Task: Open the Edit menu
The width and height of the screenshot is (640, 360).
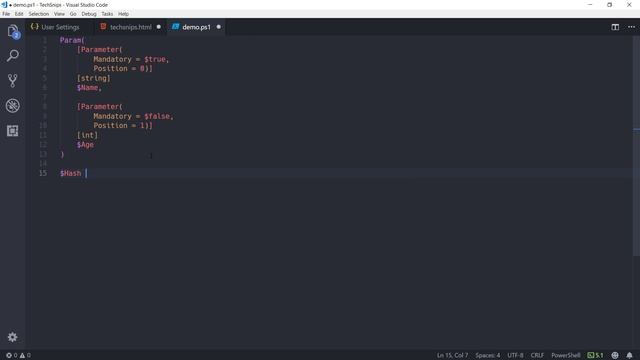Action: (x=19, y=14)
